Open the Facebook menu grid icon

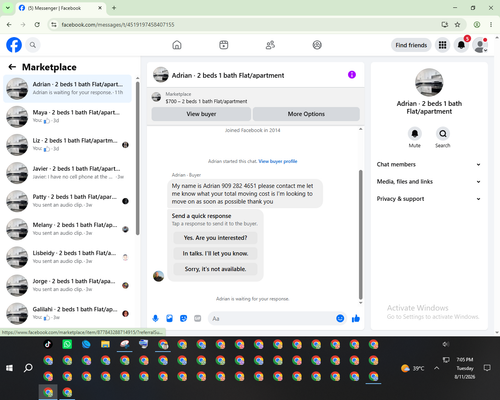(x=442, y=45)
